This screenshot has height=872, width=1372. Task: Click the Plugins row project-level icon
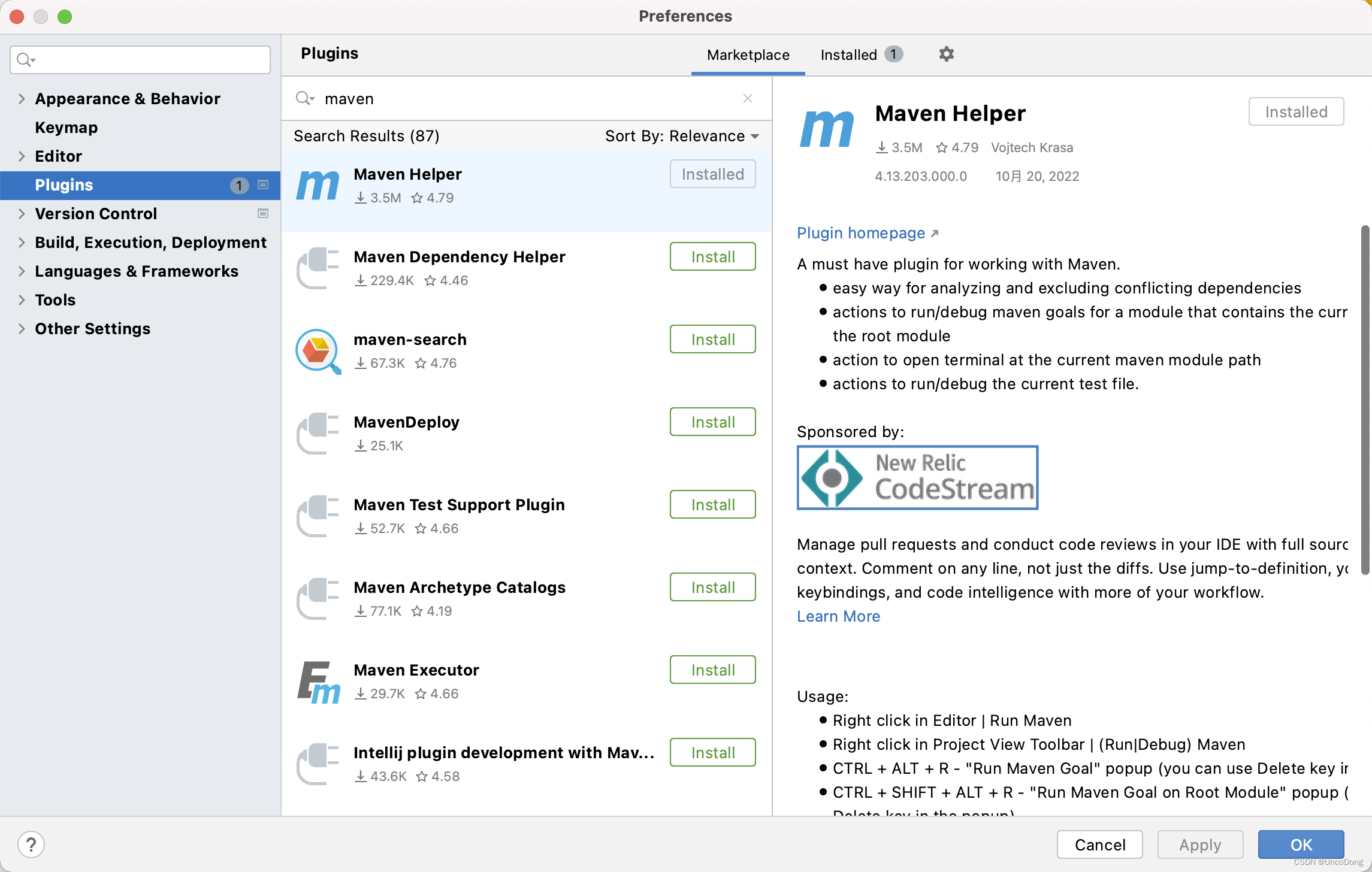click(x=263, y=185)
